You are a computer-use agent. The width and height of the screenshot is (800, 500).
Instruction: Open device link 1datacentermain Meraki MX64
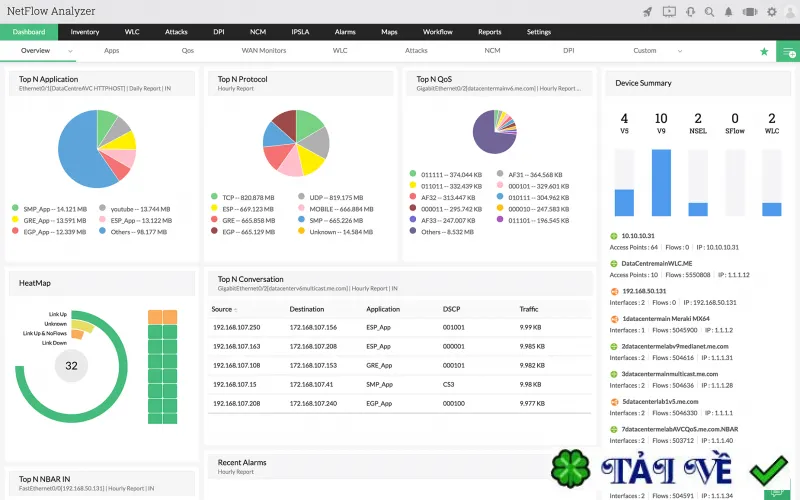pos(666,318)
